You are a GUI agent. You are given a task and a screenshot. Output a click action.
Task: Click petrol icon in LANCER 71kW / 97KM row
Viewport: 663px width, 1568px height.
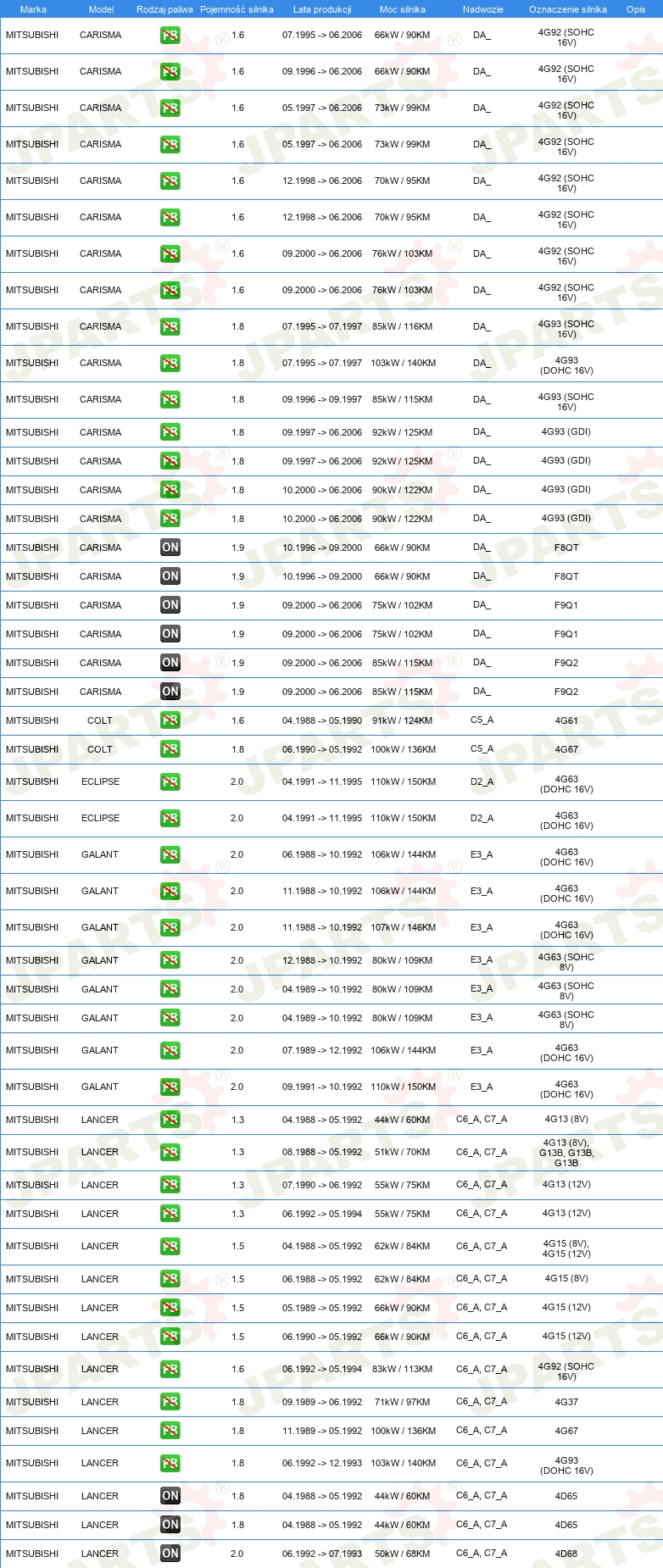(x=170, y=1402)
